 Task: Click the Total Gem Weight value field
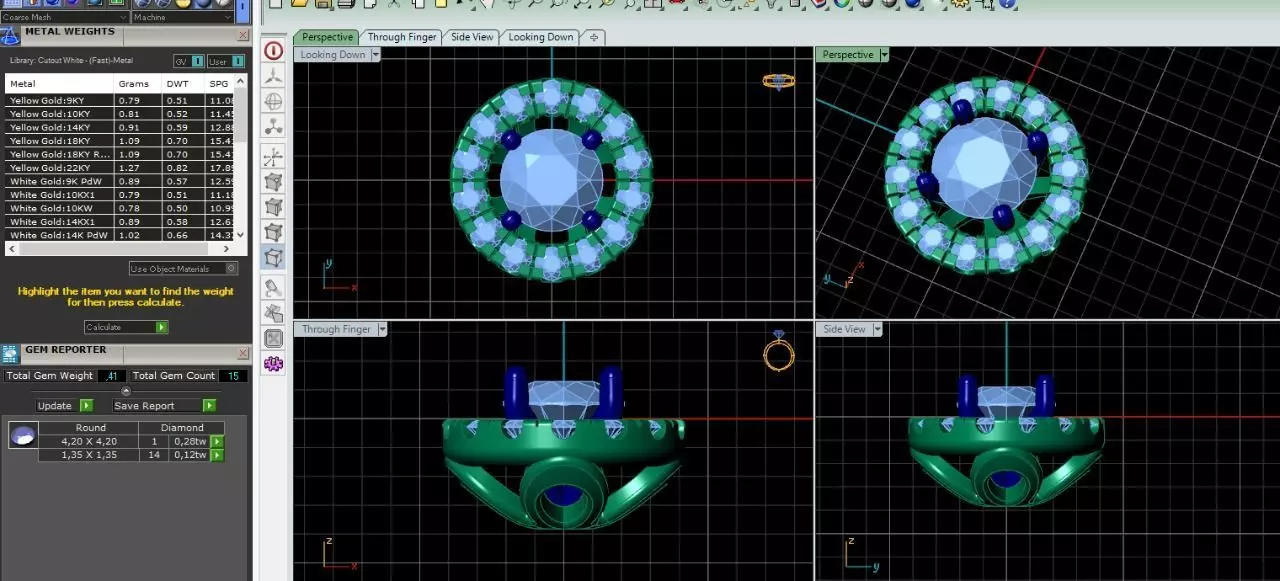pos(111,376)
